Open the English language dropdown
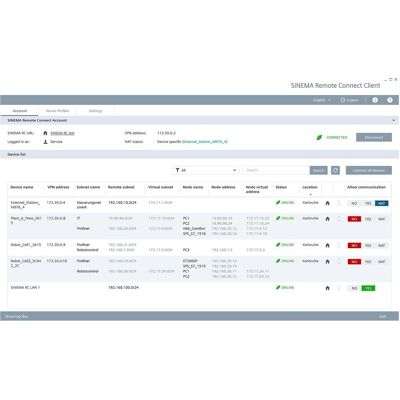The image size is (400, 400). [x=322, y=100]
